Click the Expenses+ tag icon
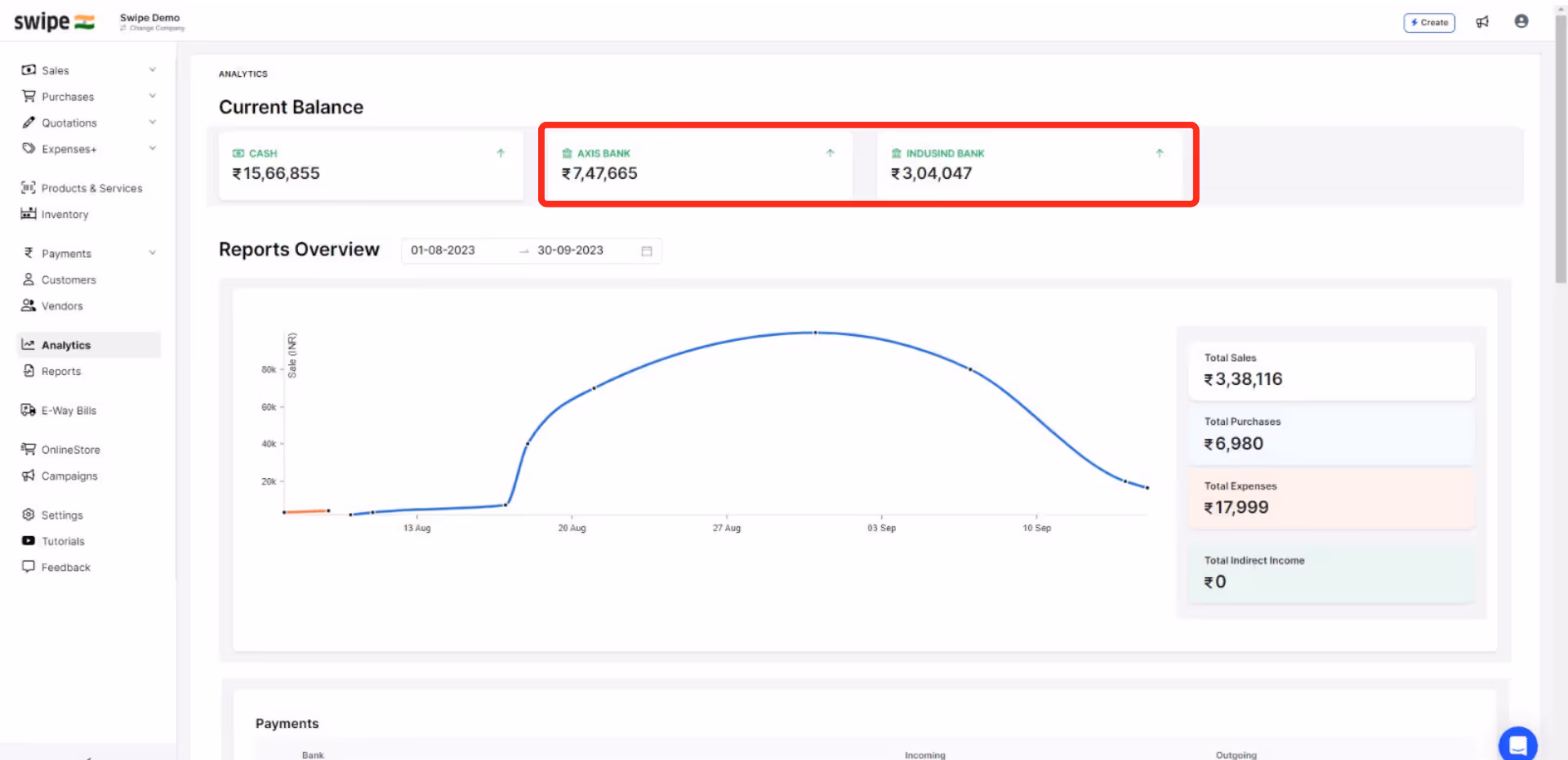 [x=29, y=149]
